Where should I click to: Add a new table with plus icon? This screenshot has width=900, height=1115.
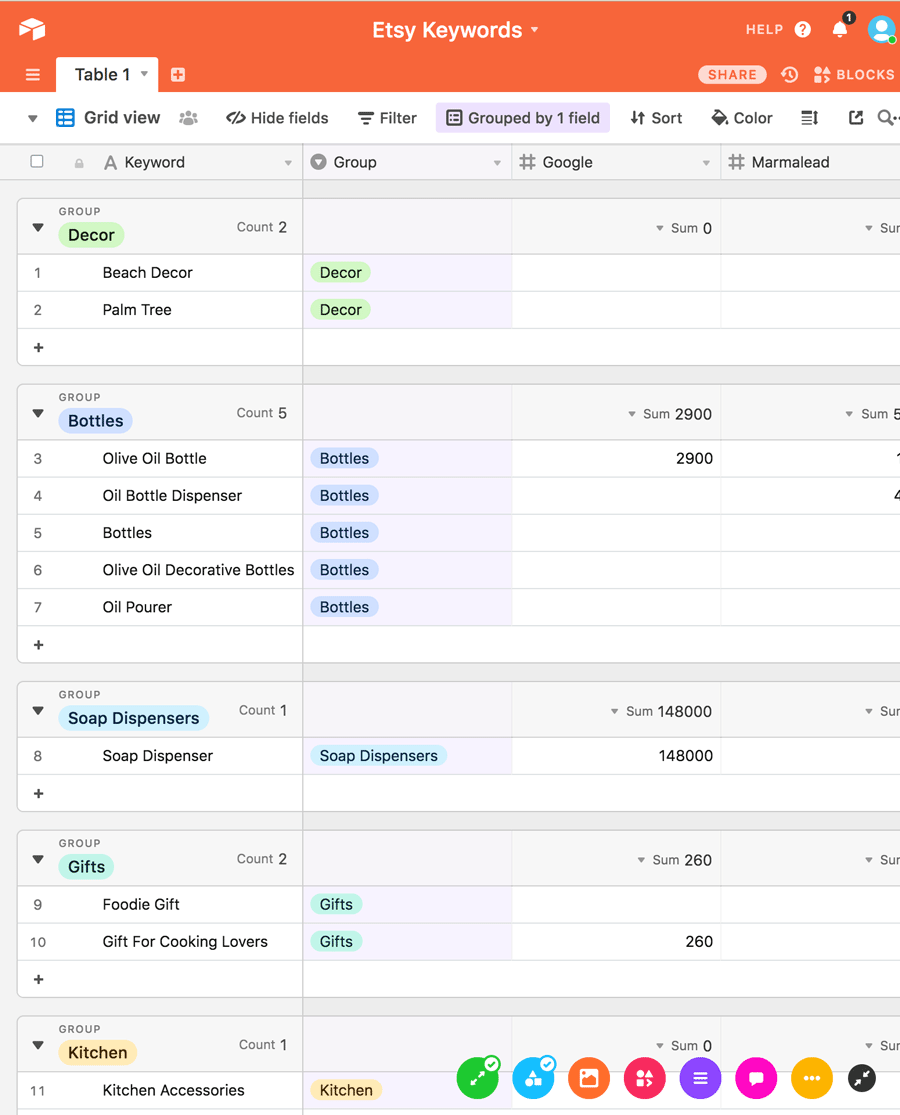click(x=178, y=75)
